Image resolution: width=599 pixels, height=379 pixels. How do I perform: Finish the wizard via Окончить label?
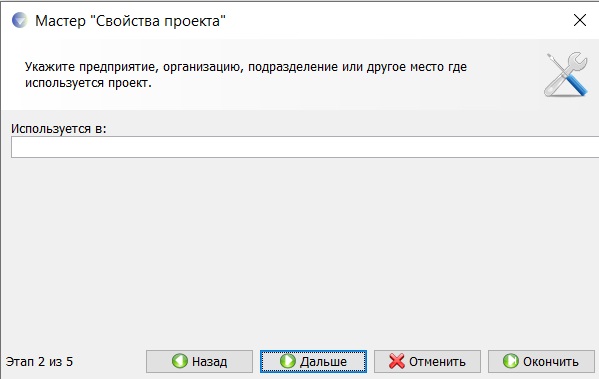pos(550,361)
